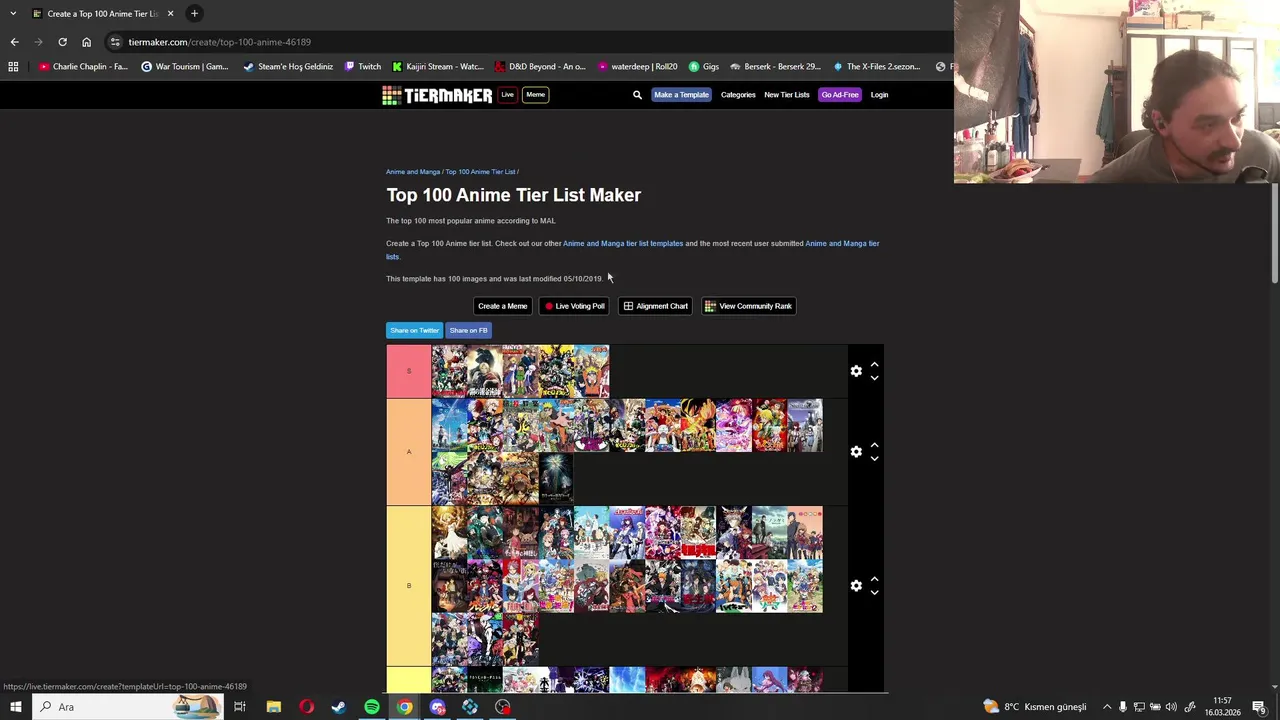The height and width of the screenshot is (720, 1280).
Task: Move the B tier row up with arrow
Action: [874, 580]
